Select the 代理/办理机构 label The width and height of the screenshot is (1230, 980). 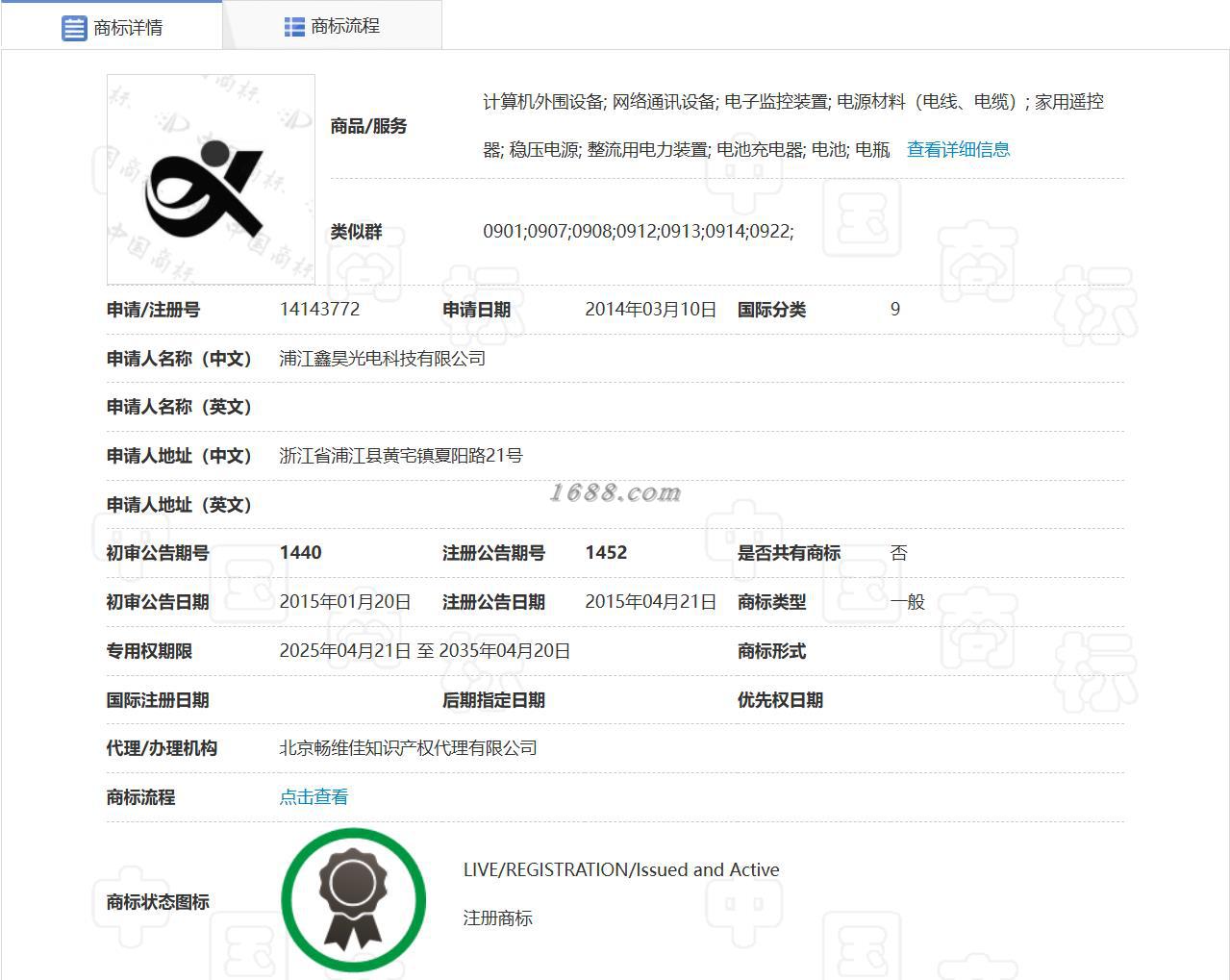(162, 748)
